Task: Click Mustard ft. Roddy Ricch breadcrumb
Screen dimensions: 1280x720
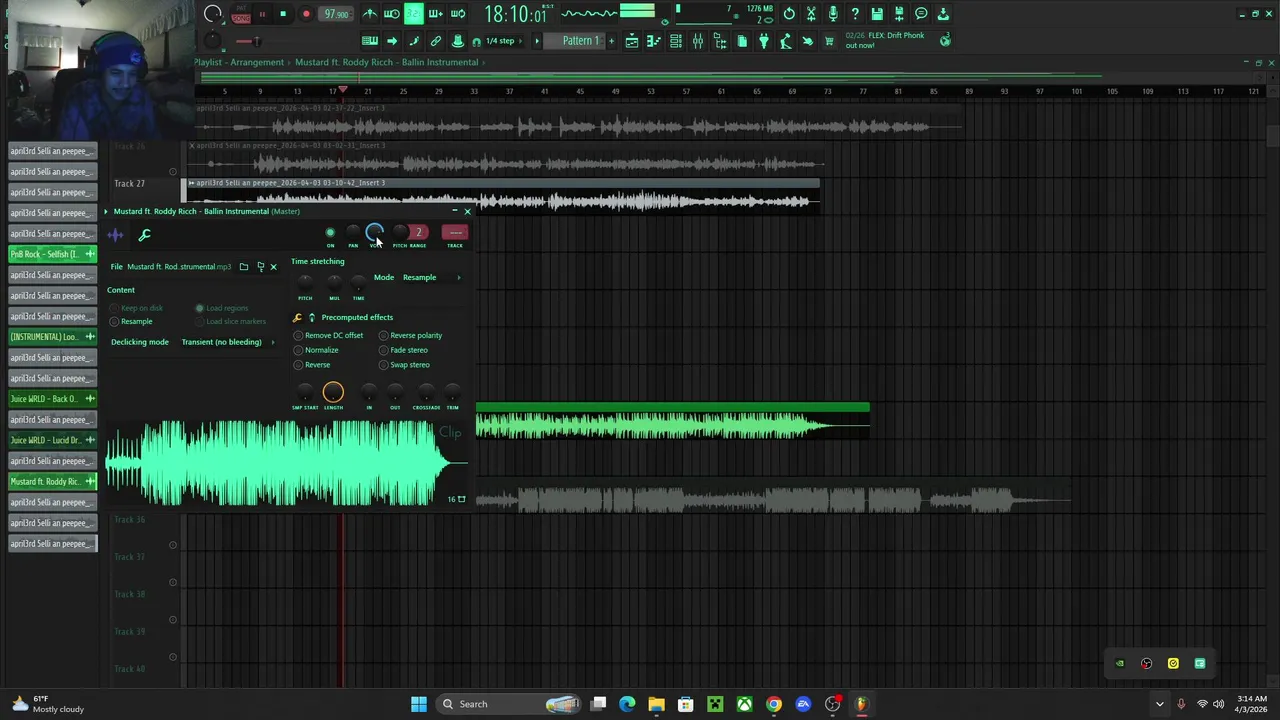Action: point(386,62)
